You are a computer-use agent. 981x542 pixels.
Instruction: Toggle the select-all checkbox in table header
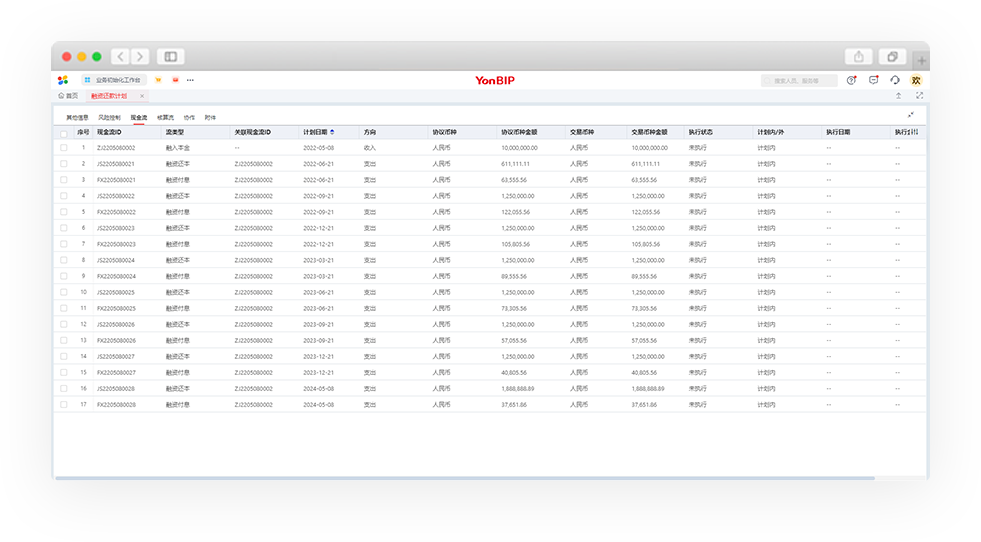coord(64,133)
